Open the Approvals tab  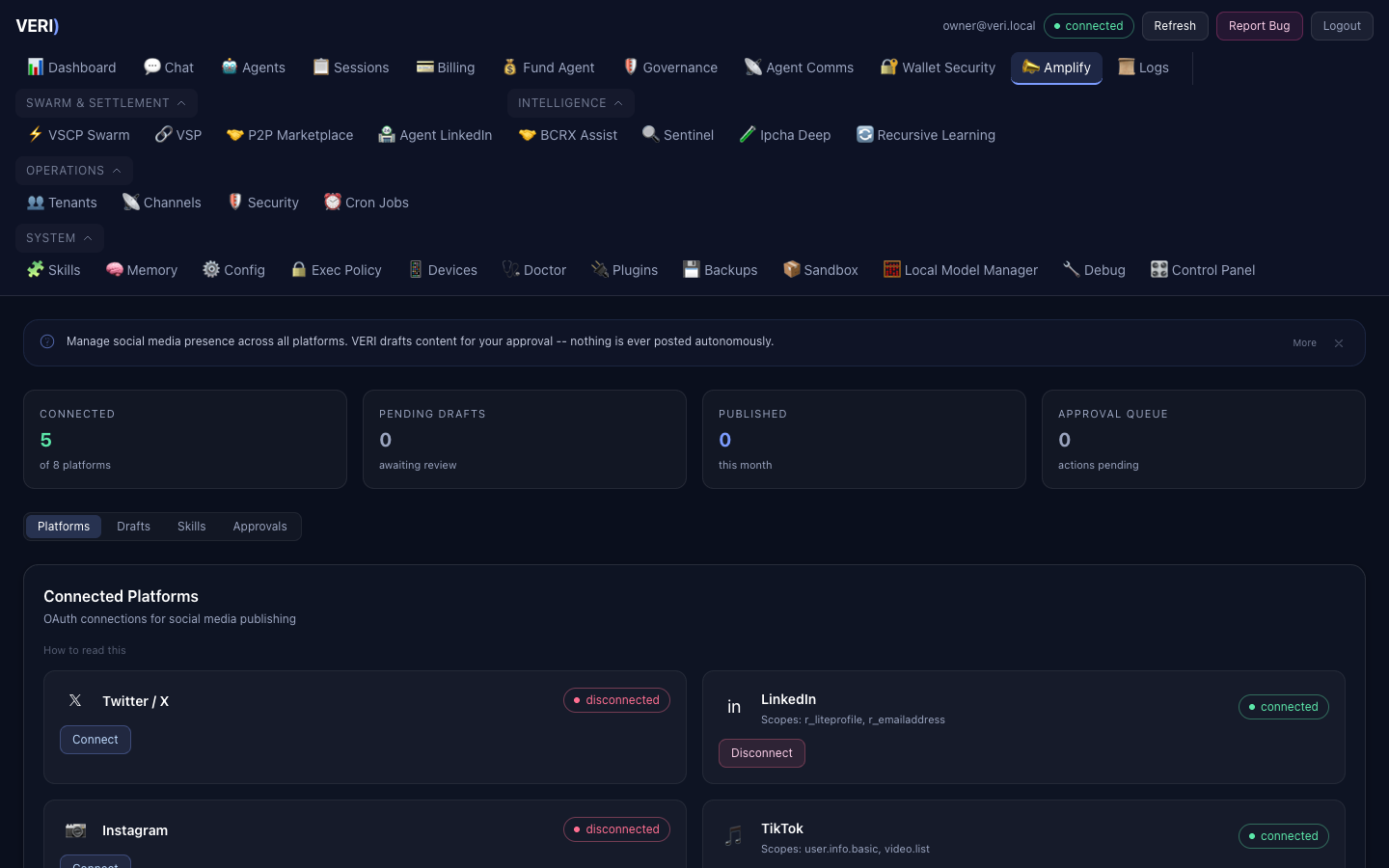(259, 527)
